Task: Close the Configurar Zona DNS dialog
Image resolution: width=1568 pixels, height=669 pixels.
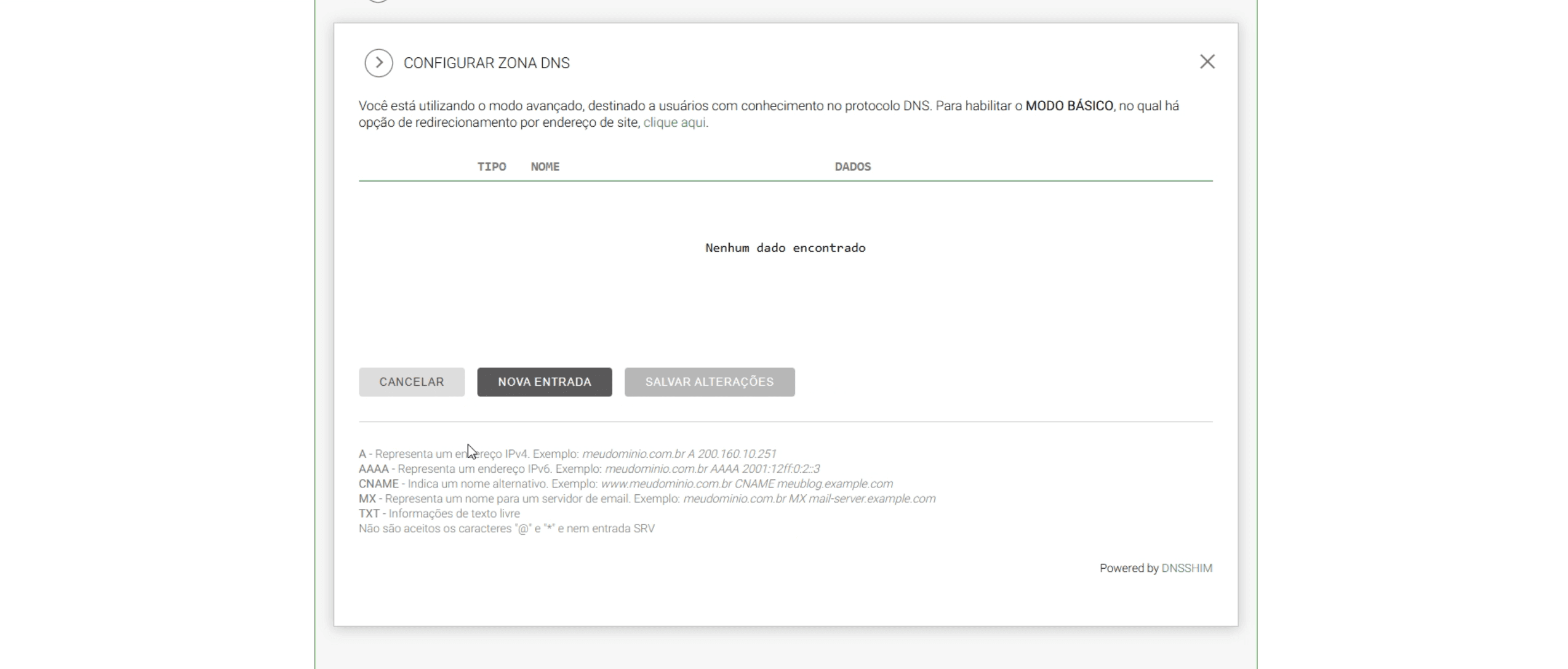Action: (x=1207, y=62)
